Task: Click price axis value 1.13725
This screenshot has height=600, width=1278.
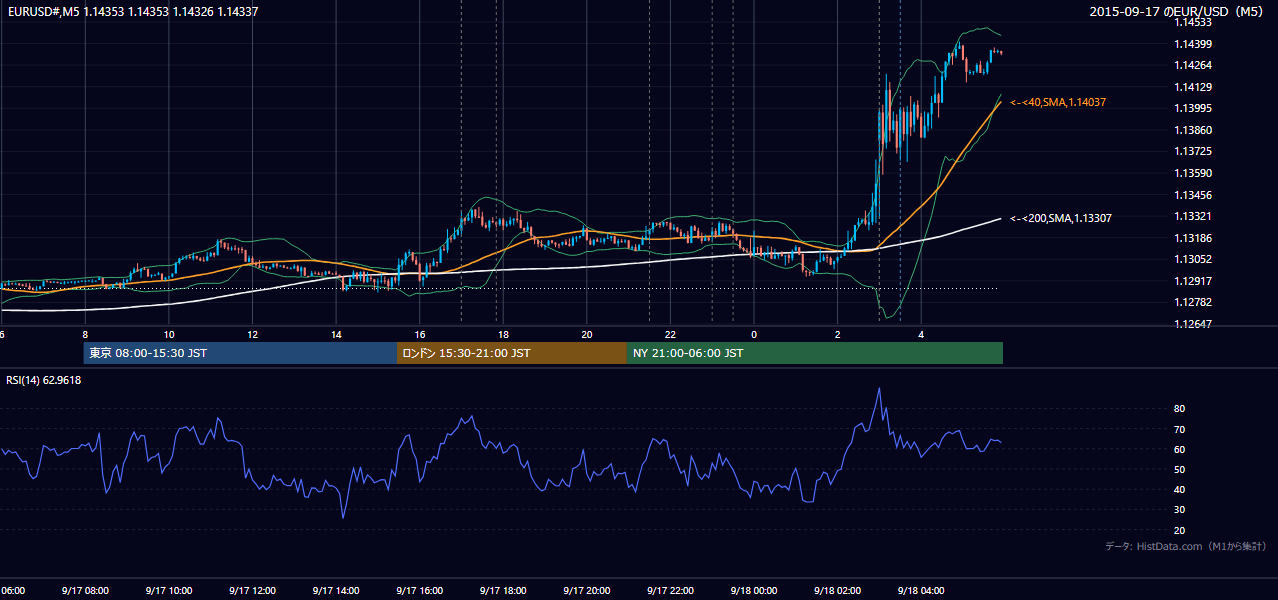Action: (1194, 152)
